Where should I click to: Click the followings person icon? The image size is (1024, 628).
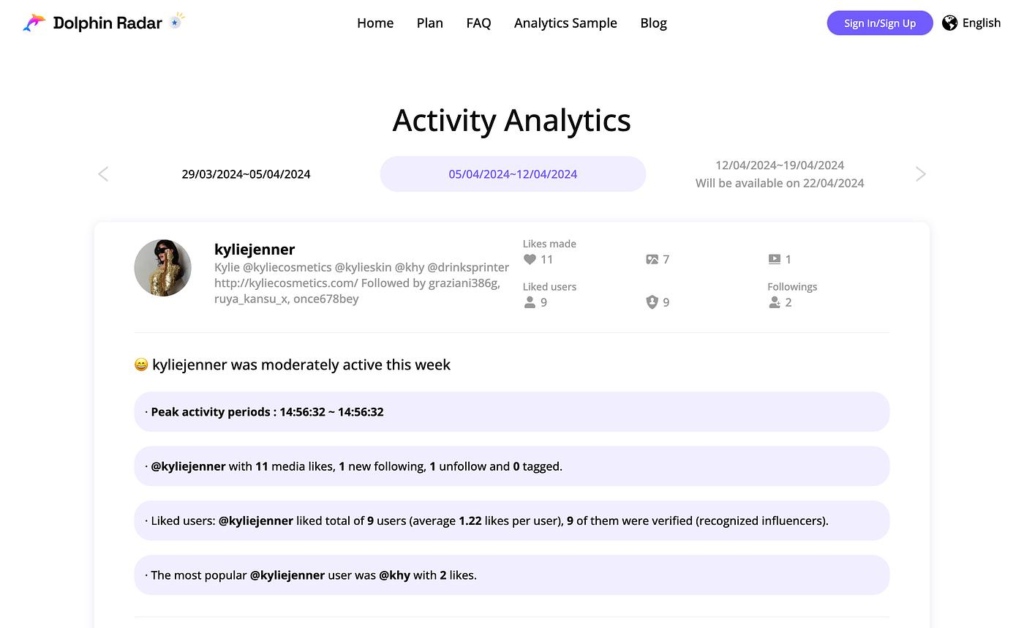tap(775, 302)
